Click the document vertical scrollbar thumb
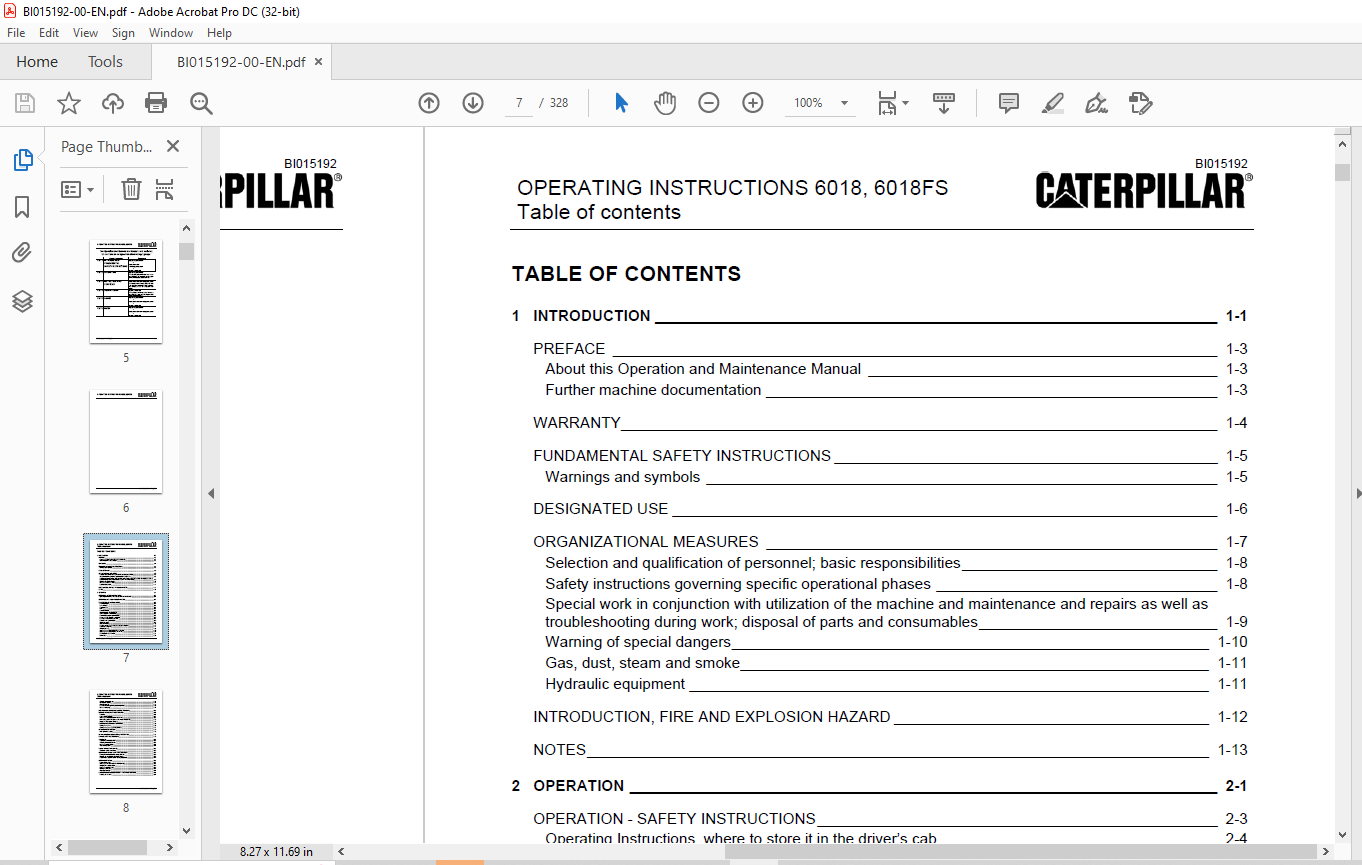Screen dimensions: 1362x865 (1342, 172)
